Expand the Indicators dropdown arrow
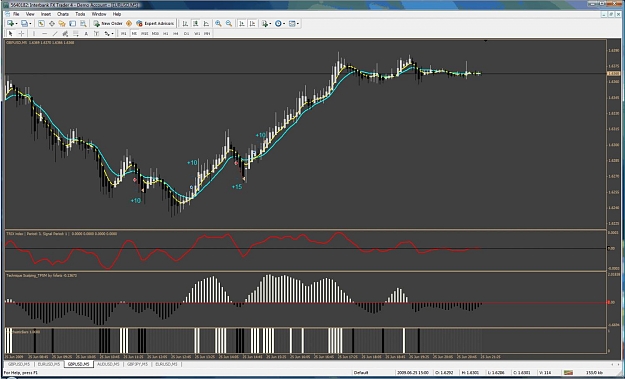The height and width of the screenshot is (379, 625). pyautogui.click(x=270, y=24)
